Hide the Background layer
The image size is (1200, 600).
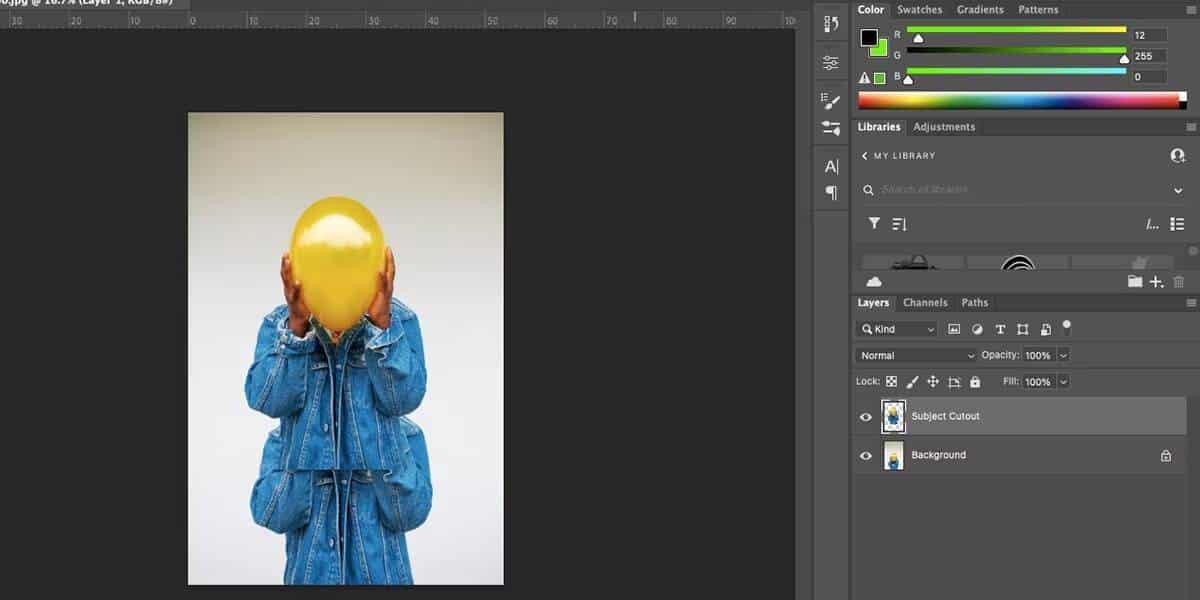[x=866, y=455]
